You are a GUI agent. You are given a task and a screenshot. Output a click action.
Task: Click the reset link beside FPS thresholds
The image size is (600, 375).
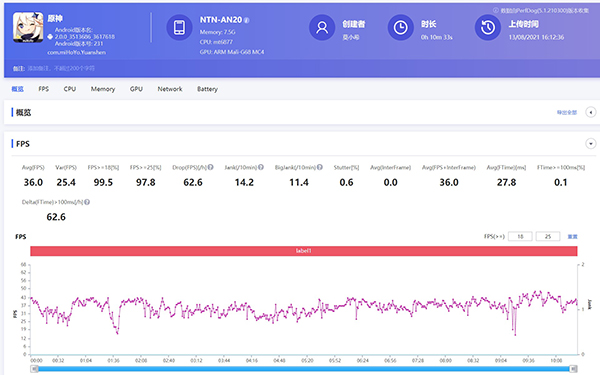point(572,236)
